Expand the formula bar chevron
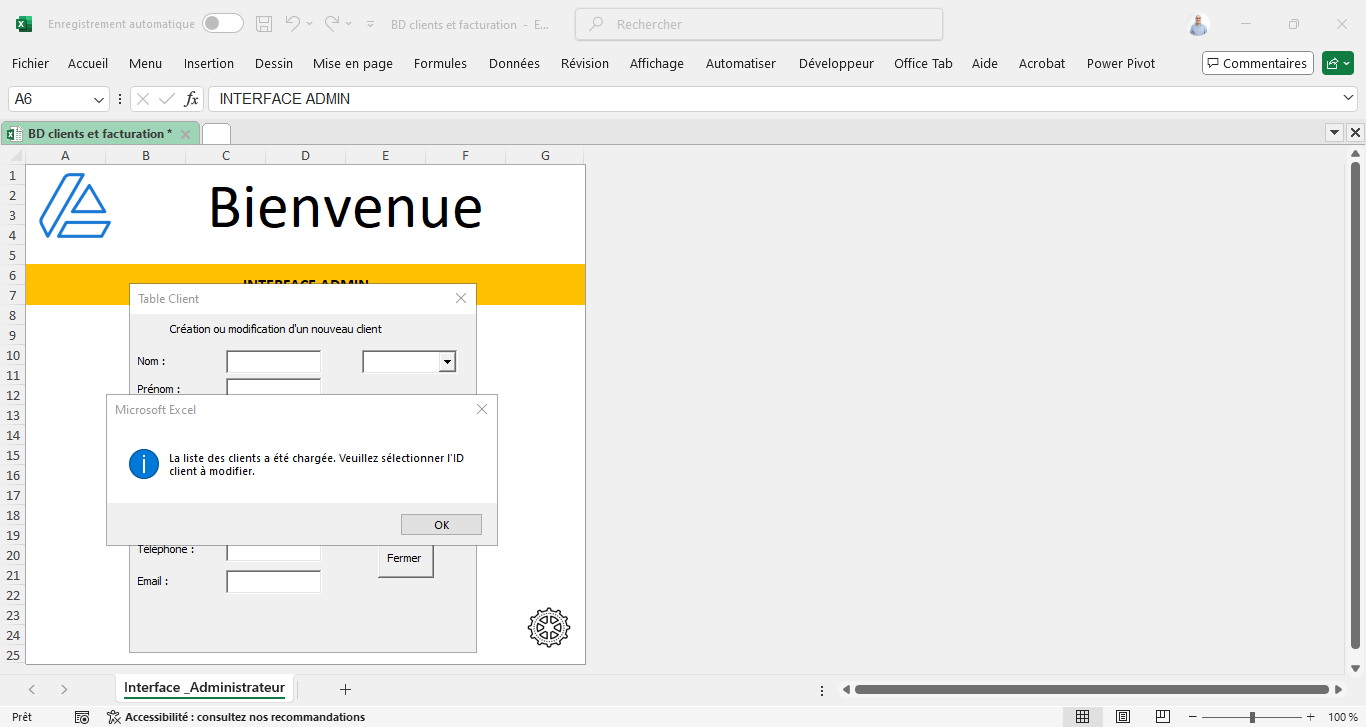This screenshot has height=727, width=1366. 1348,98
